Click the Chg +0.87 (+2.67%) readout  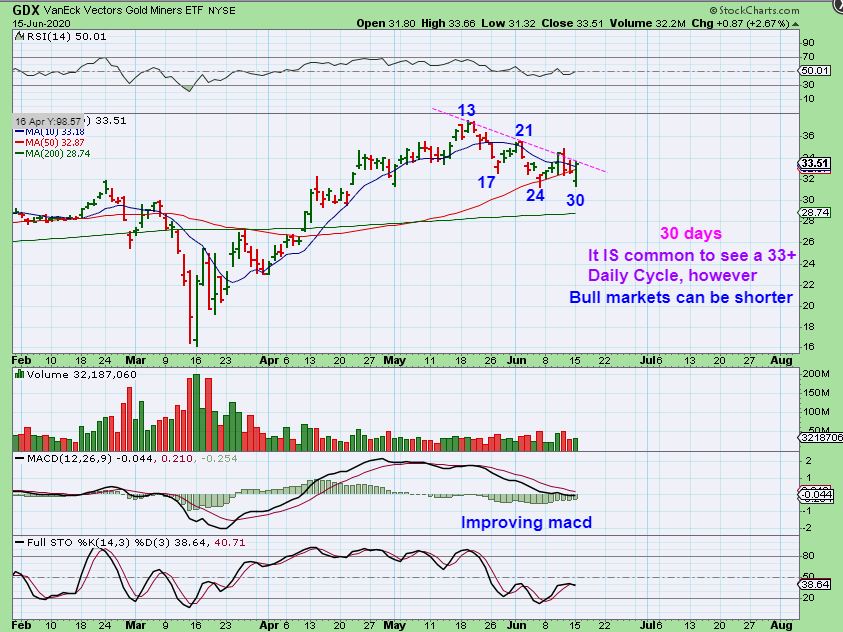(x=740, y=24)
